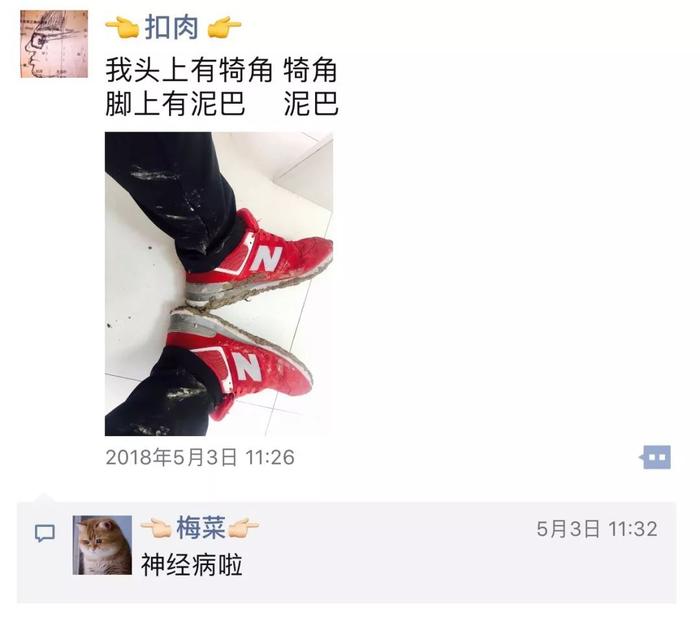
Task: Open the muddy red sneakers photo
Action: (219, 283)
